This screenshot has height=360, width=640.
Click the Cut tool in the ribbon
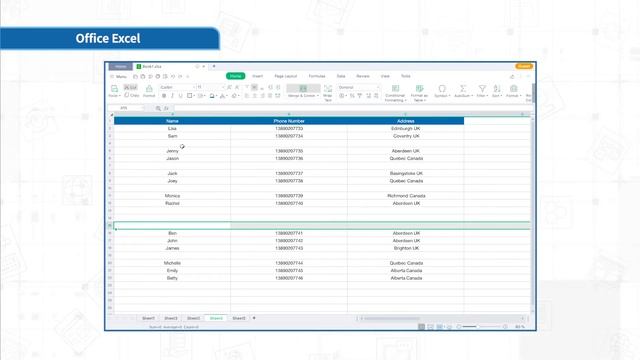point(131,87)
